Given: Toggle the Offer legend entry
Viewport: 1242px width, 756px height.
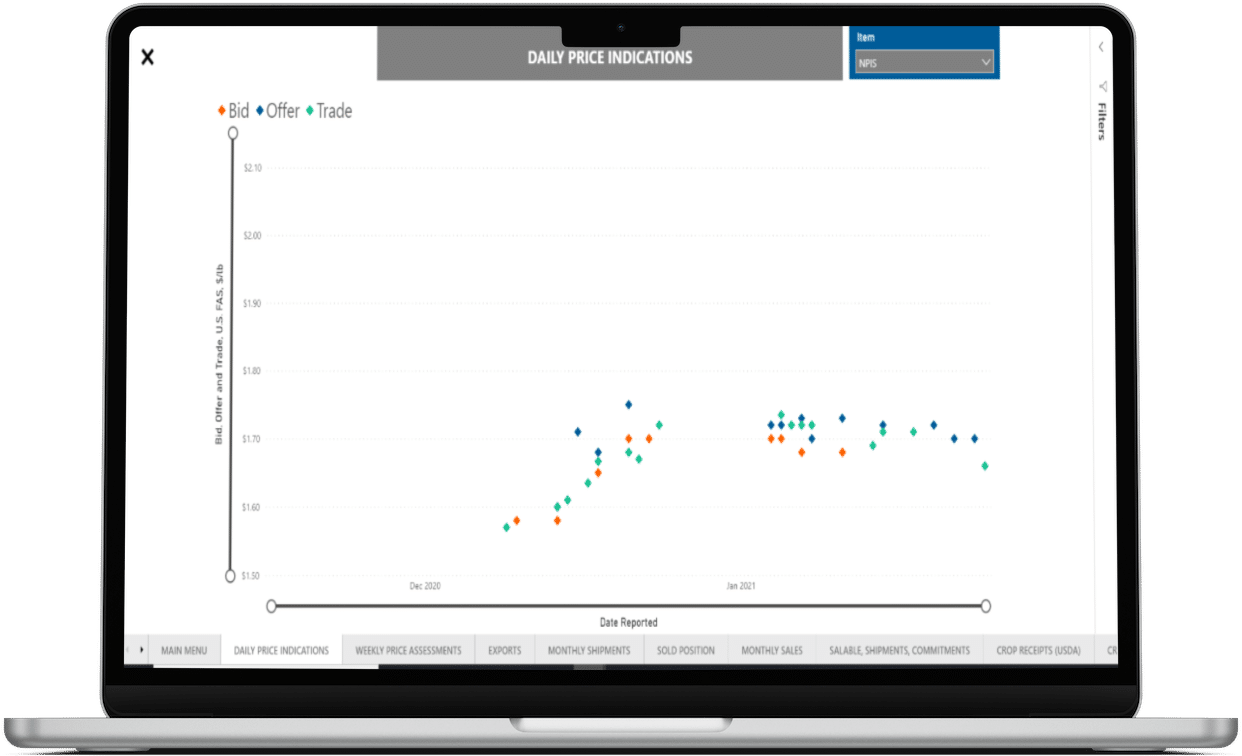Looking at the screenshot, I should (277, 111).
